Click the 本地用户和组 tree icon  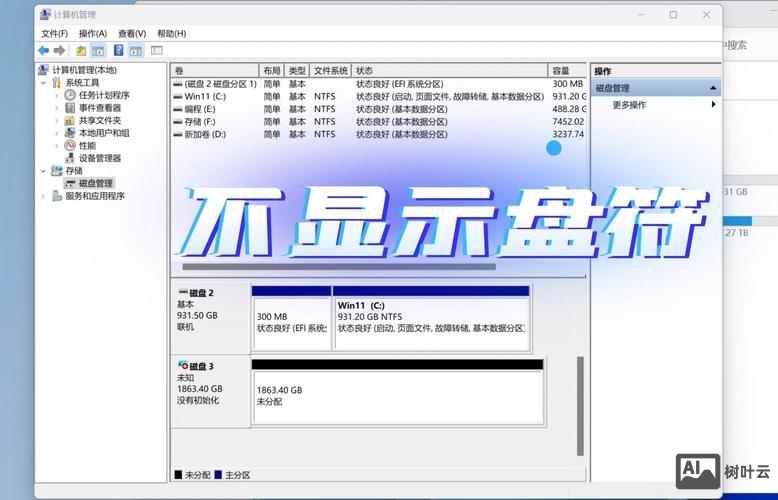pyautogui.click(x=70, y=133)
